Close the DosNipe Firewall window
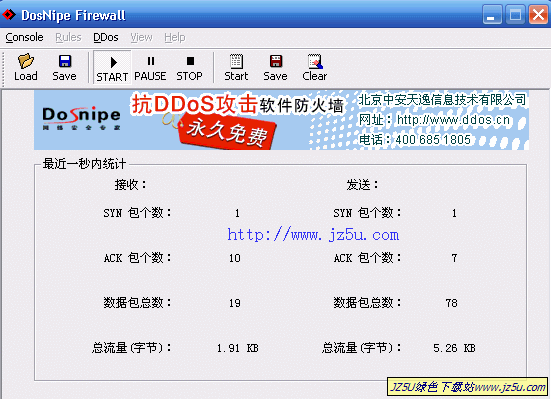Viewport: 551px width, 399px height. pos(538,15)
